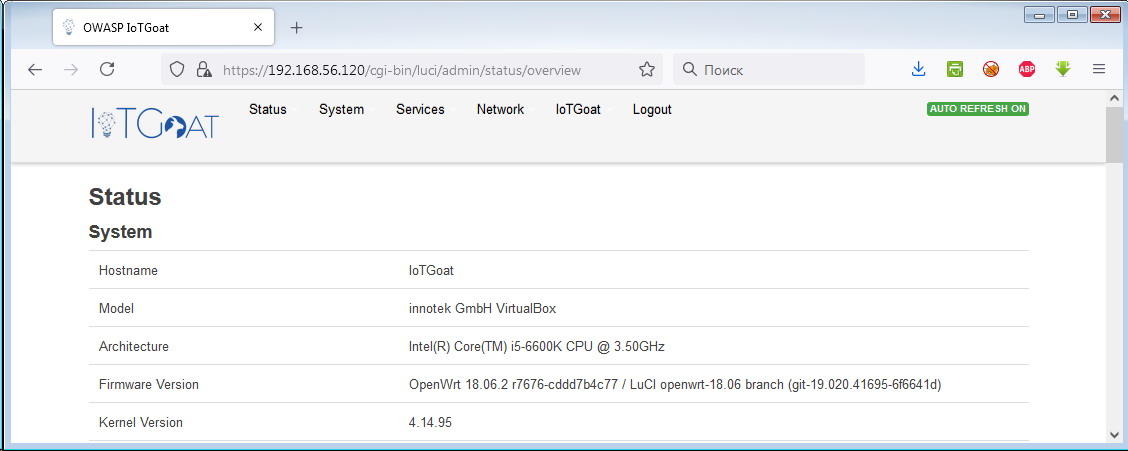
Task: Reload the current page
Action: (x=107, y=69)
